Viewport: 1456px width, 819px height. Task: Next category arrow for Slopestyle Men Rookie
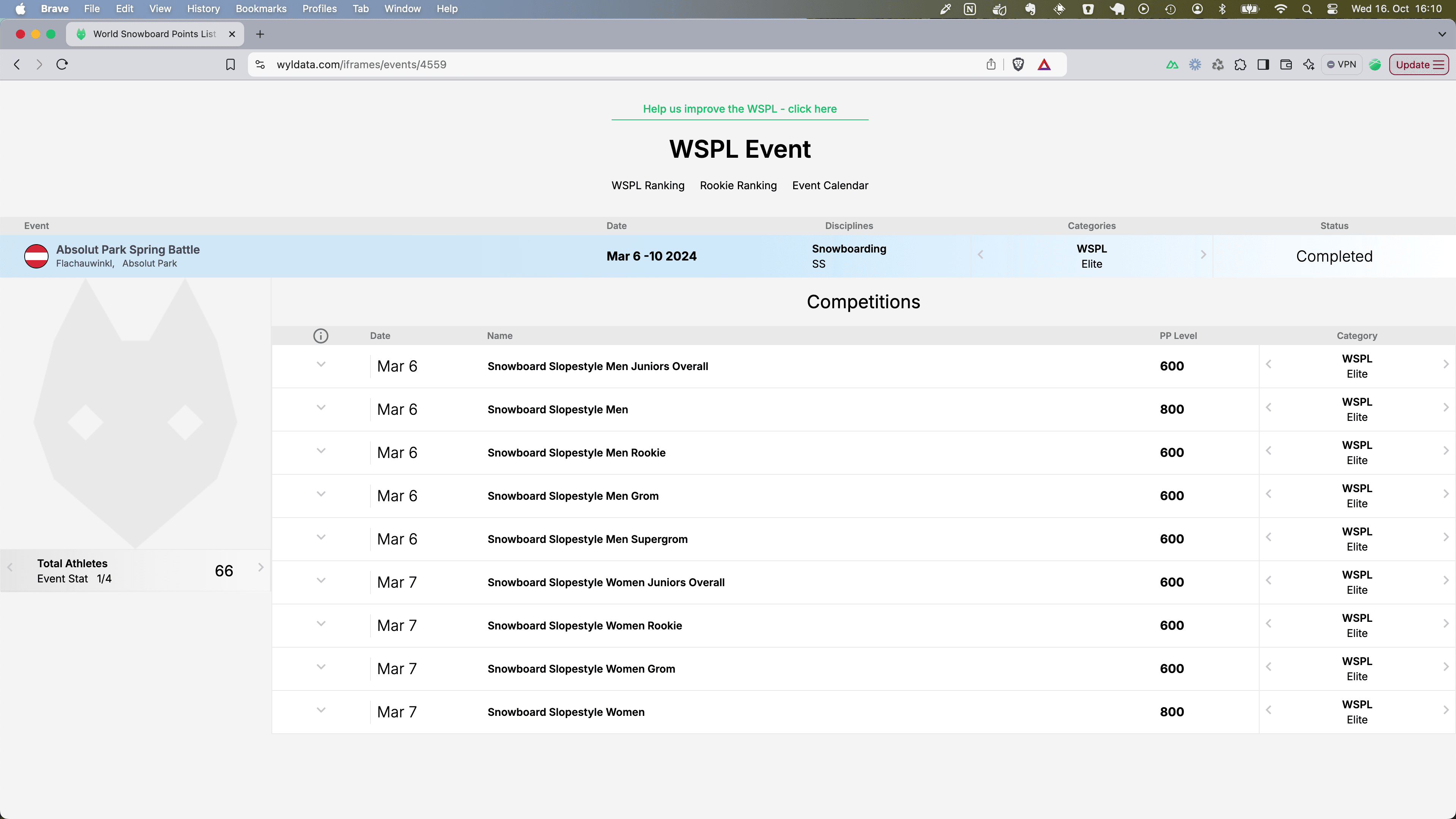click(1446, 451)
